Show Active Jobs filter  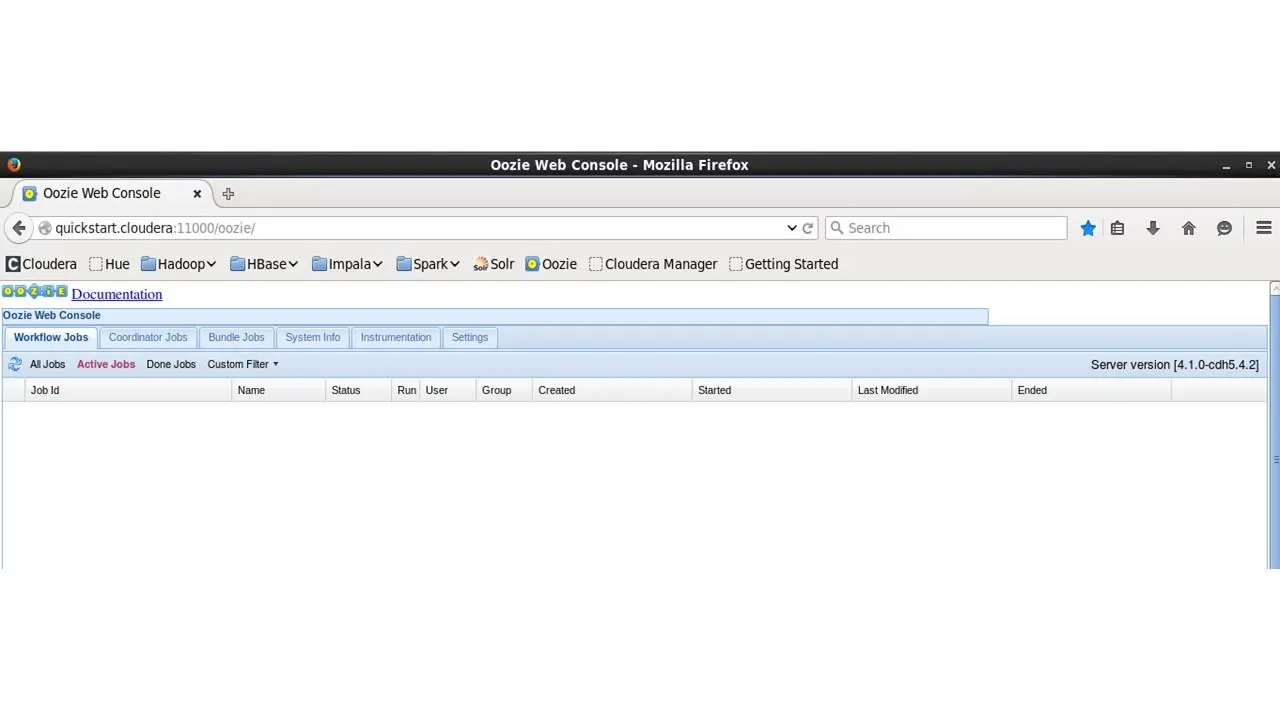pos(106,364)
